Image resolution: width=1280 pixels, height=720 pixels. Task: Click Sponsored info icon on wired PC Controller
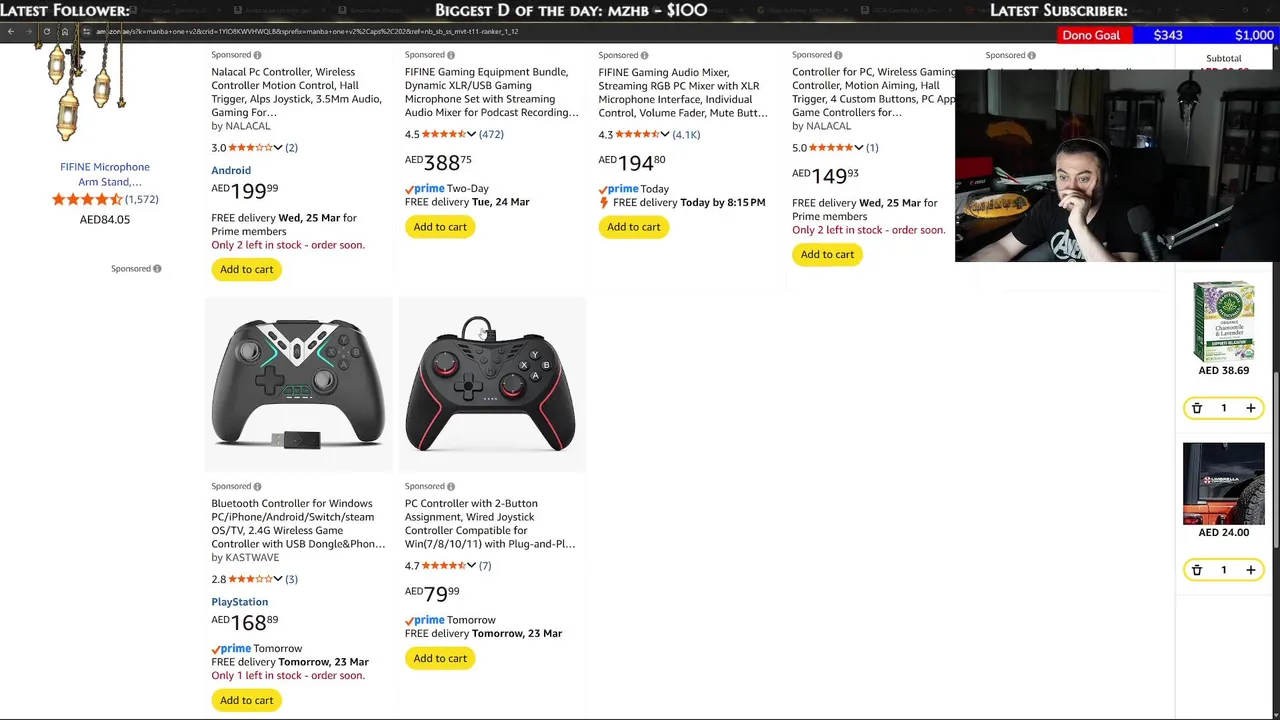[451, 487]
